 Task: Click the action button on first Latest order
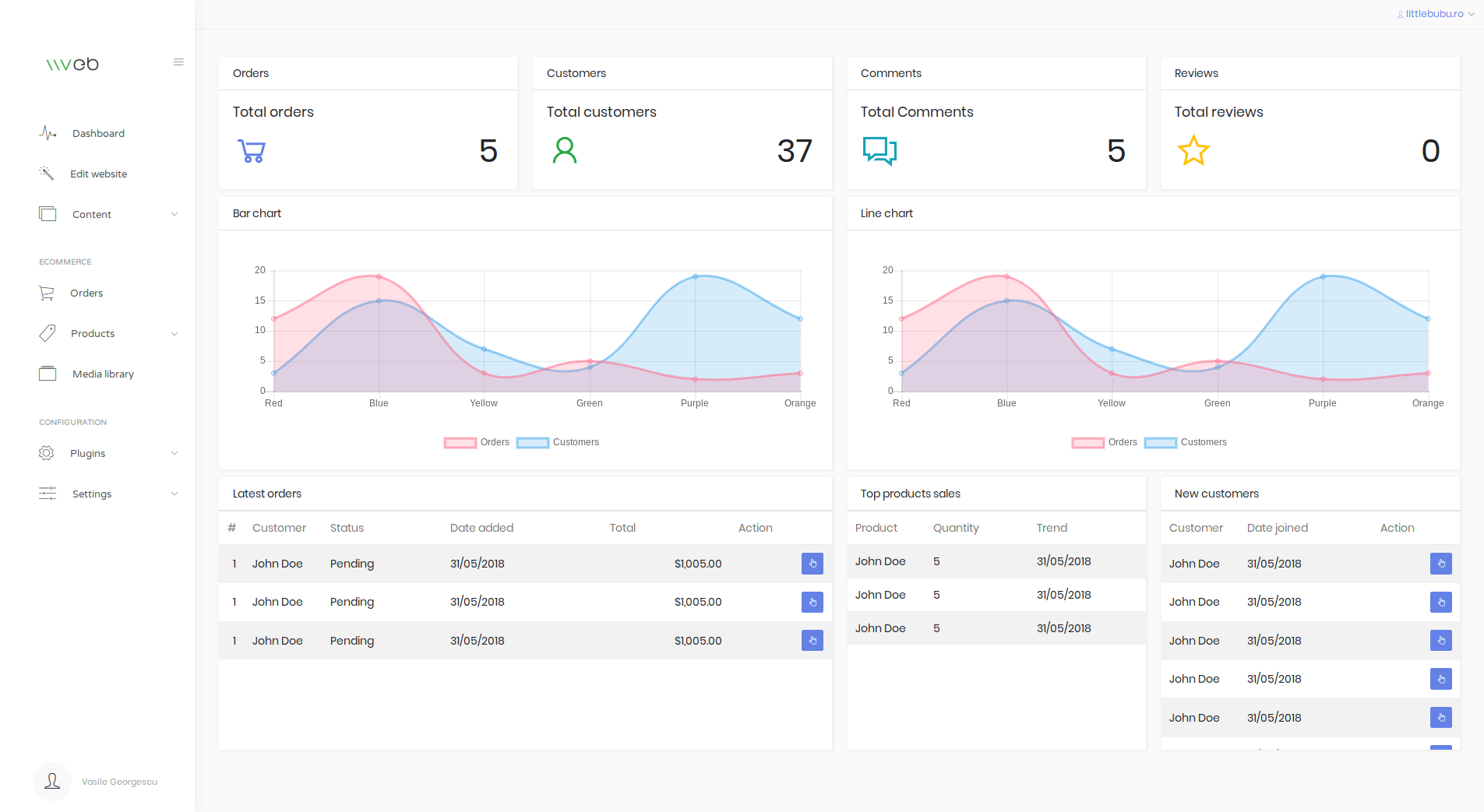(812, 564)
